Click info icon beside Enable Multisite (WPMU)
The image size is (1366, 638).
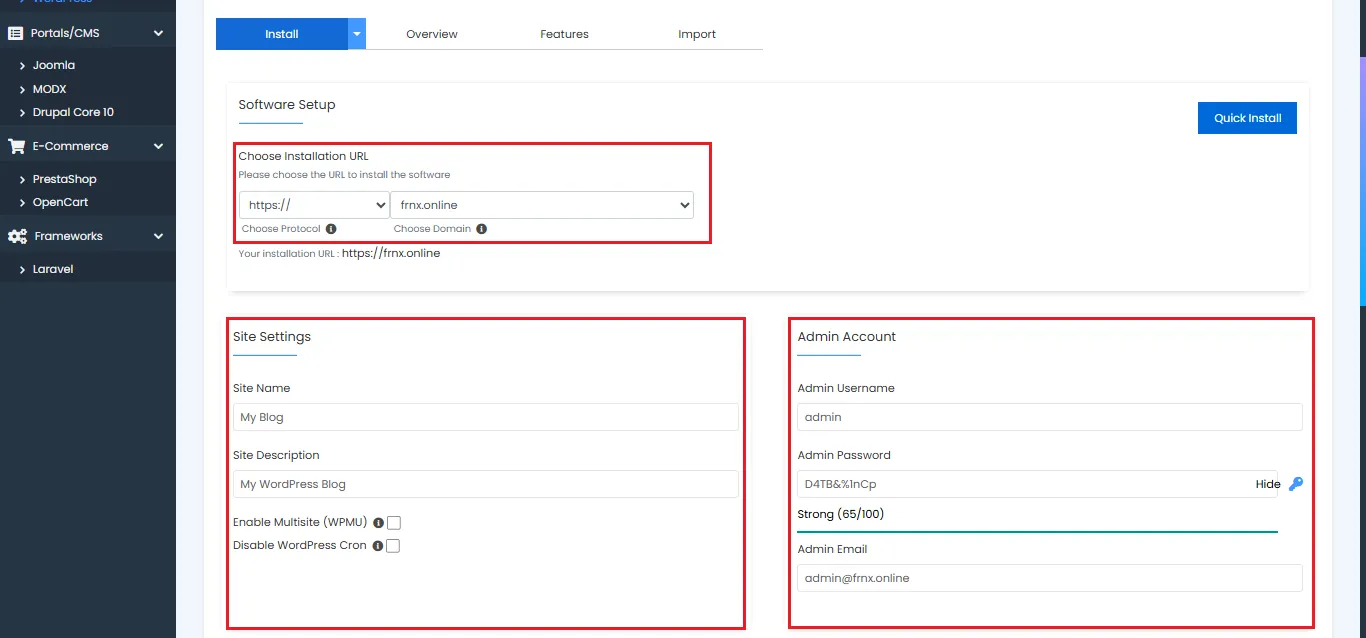point(378,523)
